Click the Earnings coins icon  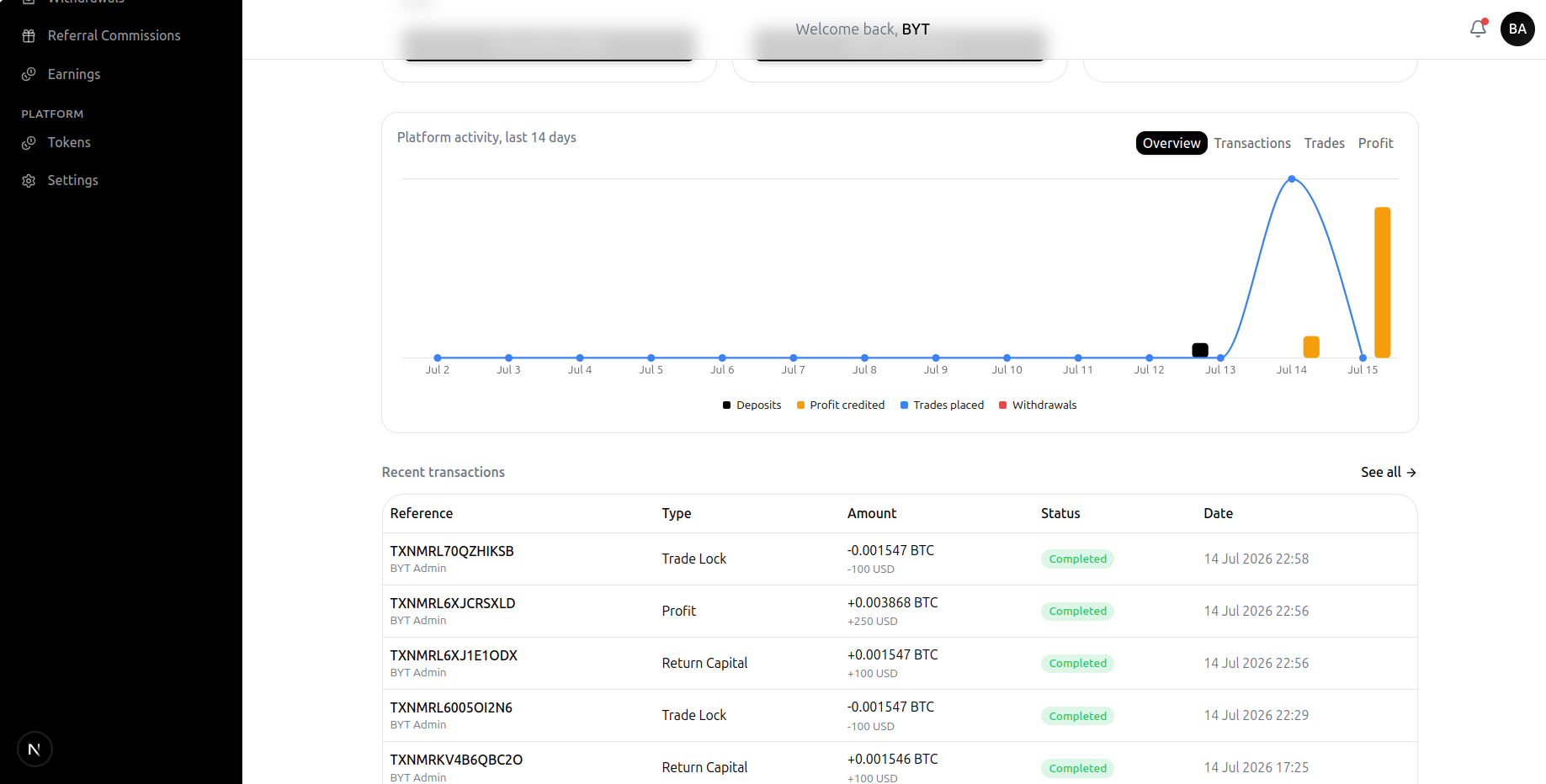[29, 74]
